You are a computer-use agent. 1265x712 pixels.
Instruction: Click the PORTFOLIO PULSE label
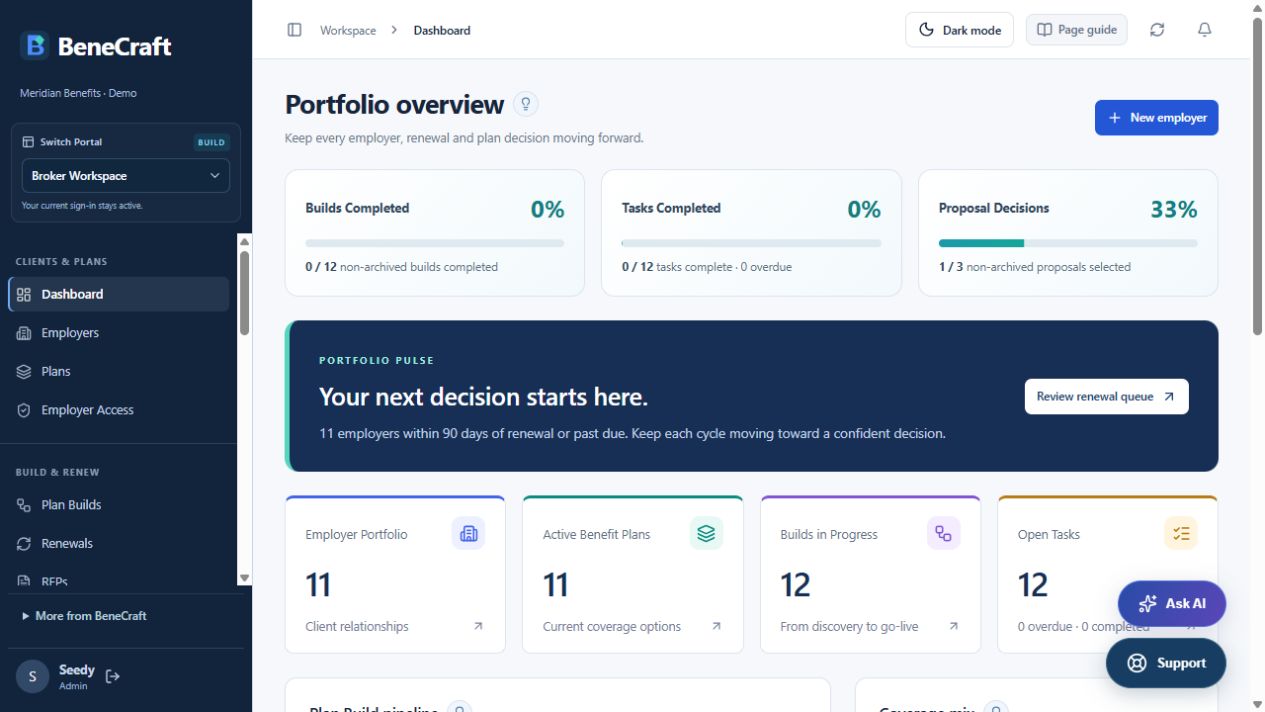[377, 360]
